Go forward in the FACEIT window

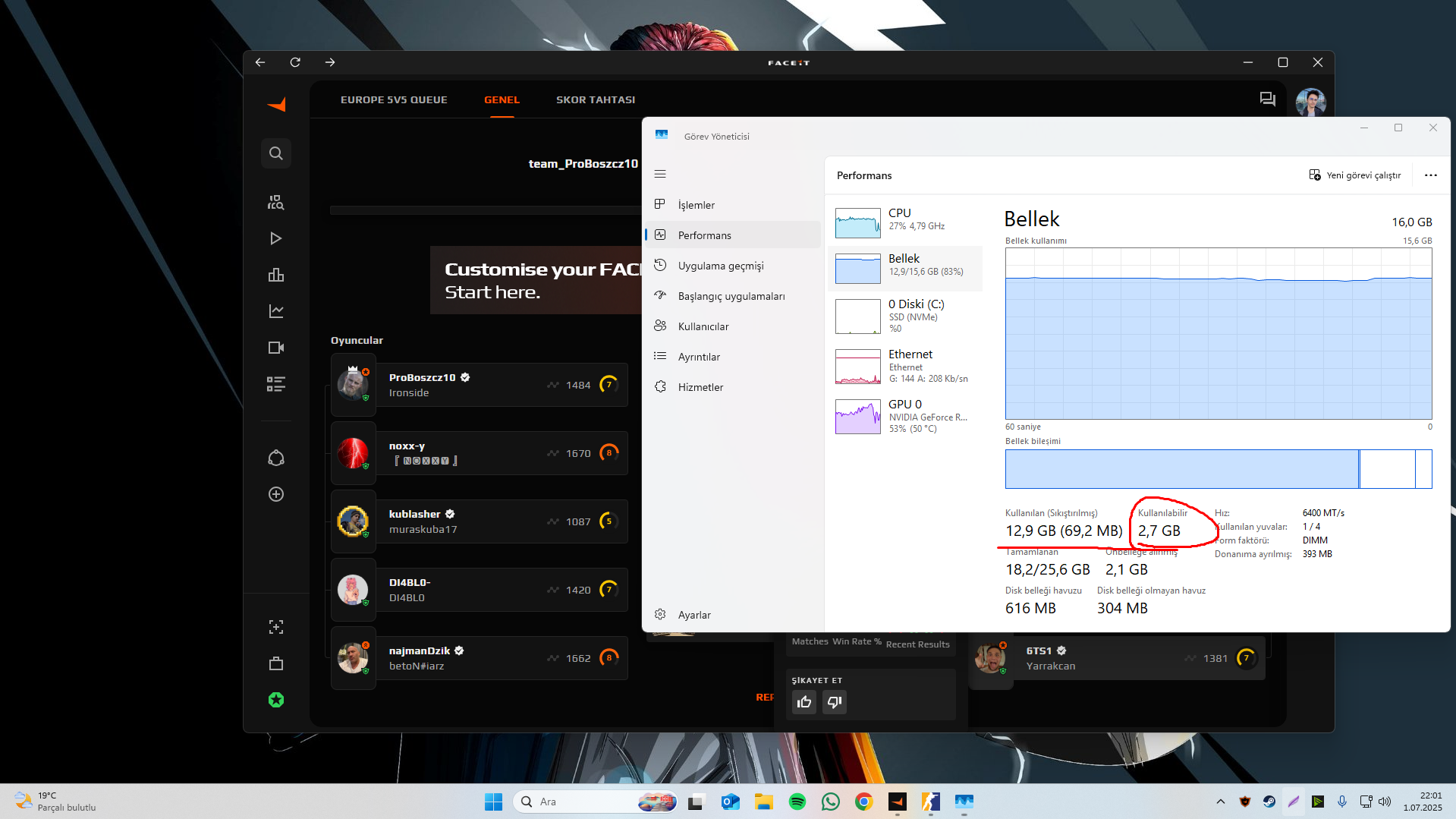[330, 62]
